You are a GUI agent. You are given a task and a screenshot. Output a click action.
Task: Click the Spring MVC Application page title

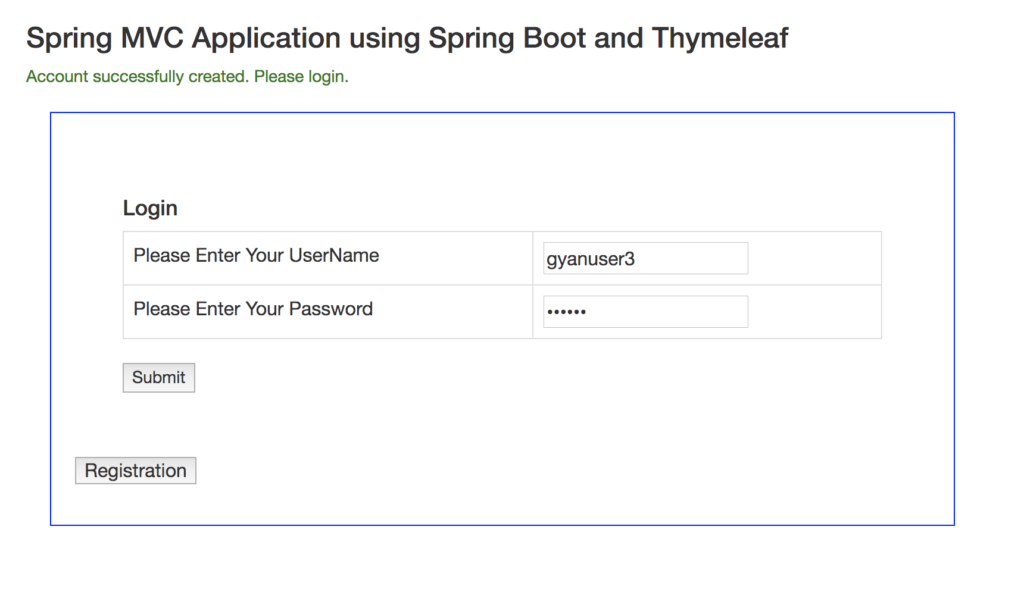coord(407,38)
